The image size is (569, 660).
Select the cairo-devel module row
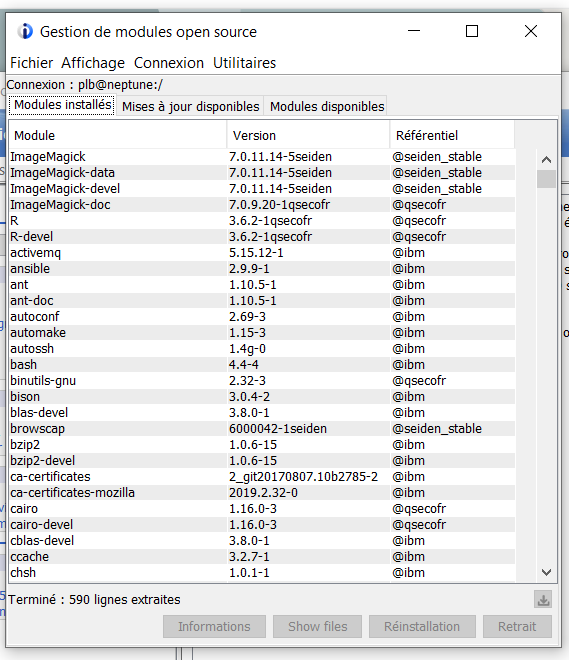click(x=262, y=524)
